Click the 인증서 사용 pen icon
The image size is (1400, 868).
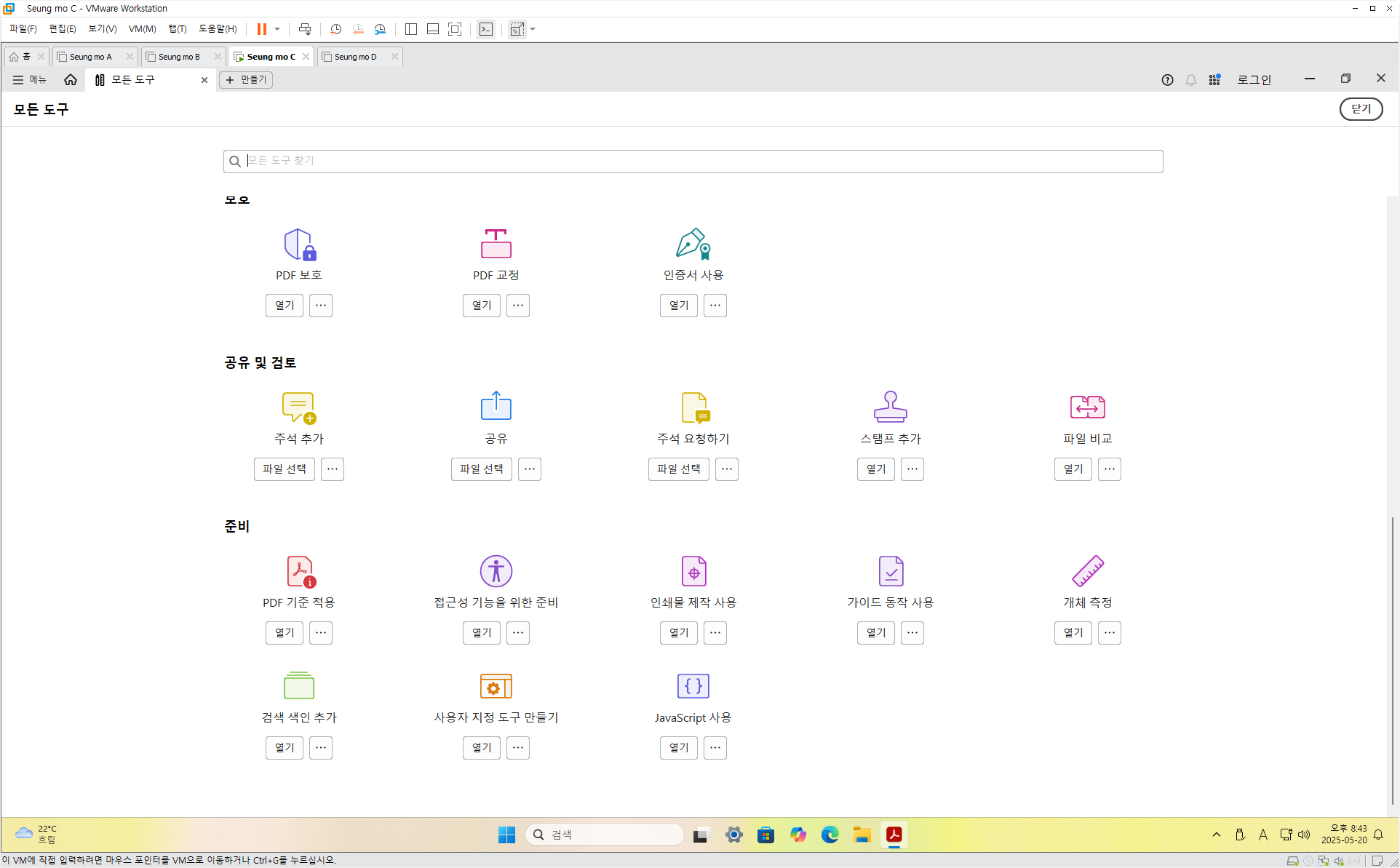693,244
